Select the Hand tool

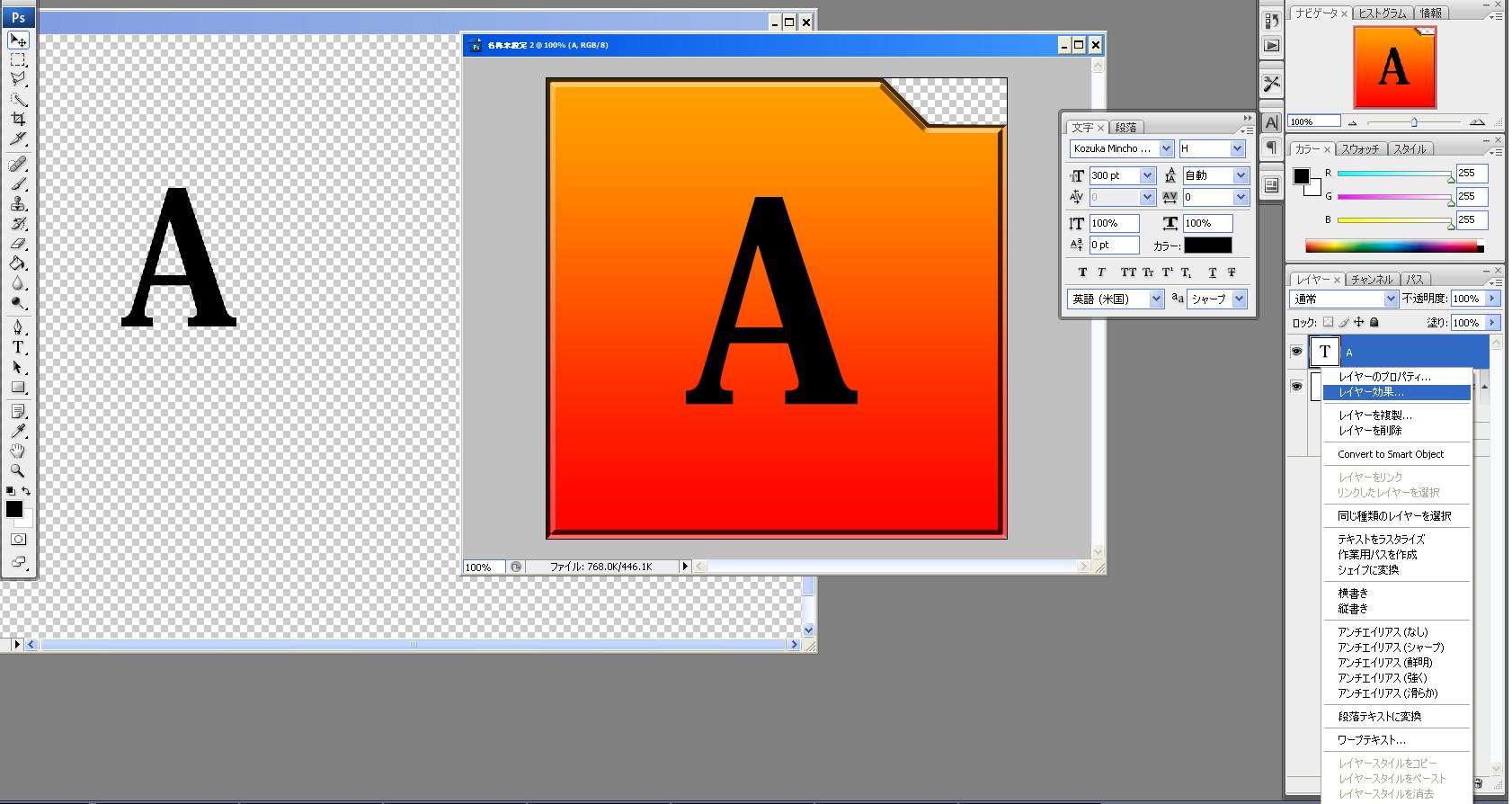coord(18,451)
